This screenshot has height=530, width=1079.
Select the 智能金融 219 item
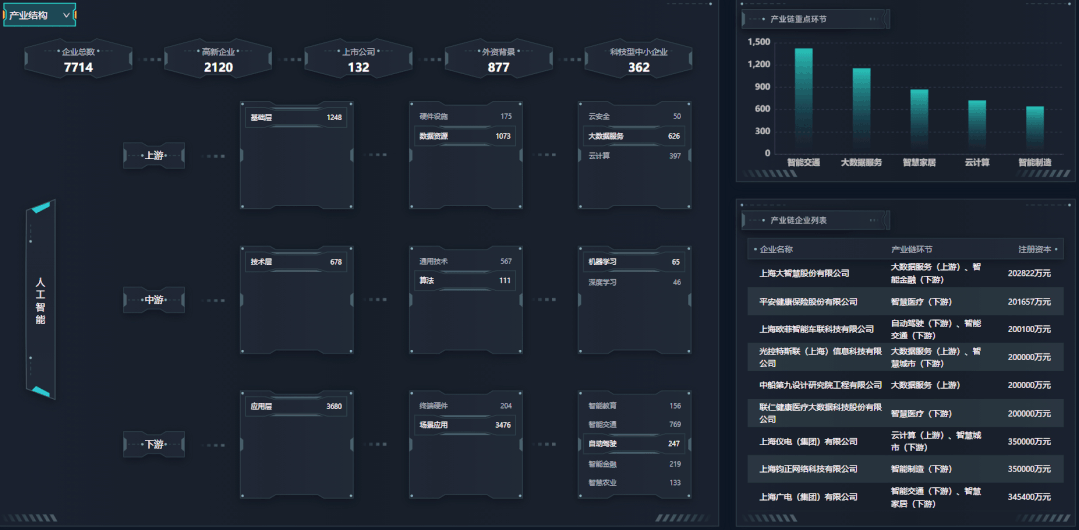[x=634, y=465]
